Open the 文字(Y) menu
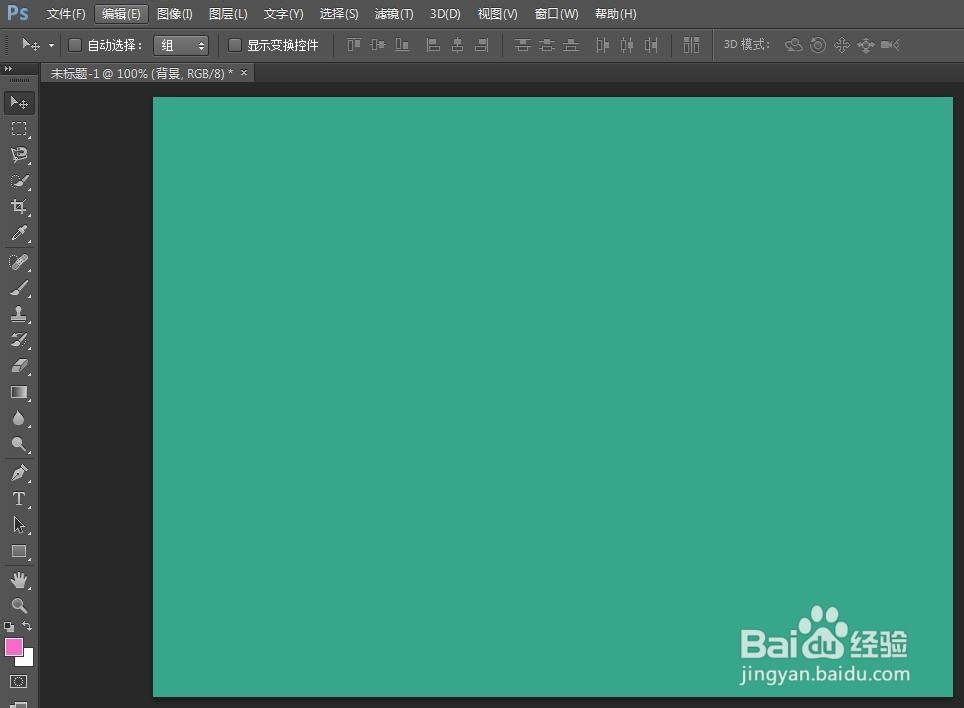The image size is (964, 708). pos(283,14)
